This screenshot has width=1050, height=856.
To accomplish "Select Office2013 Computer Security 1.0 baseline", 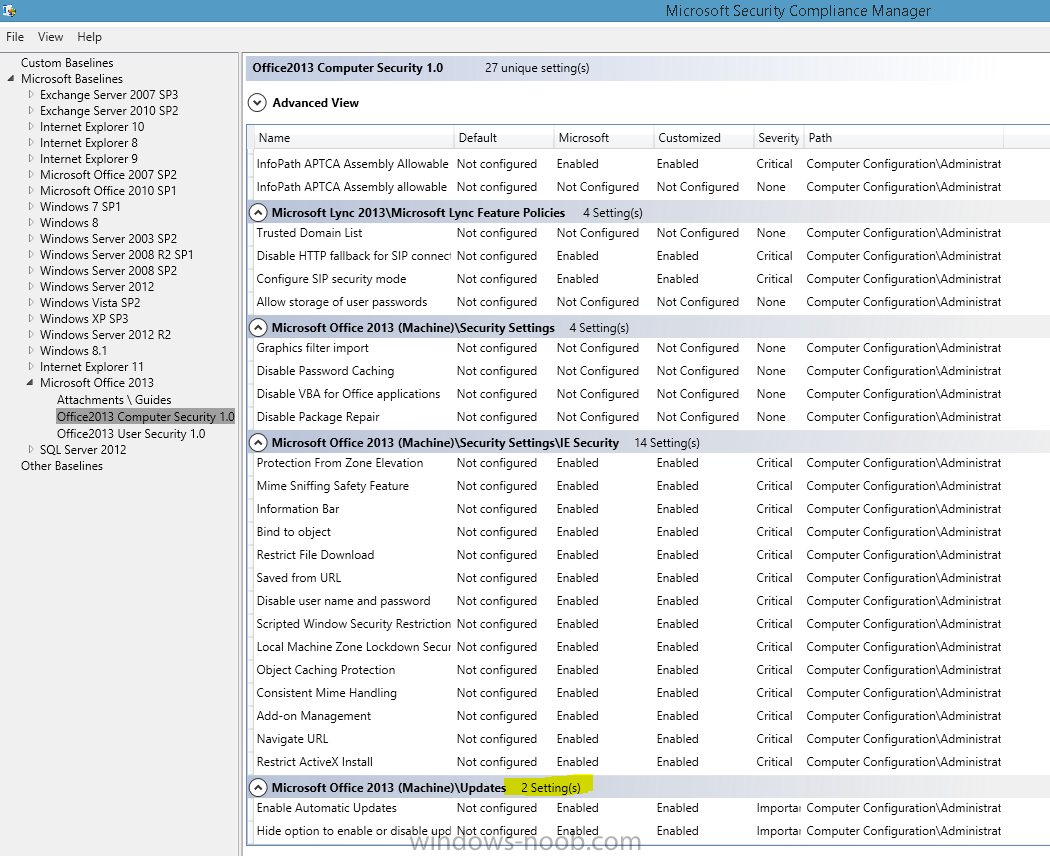I will (145, 417).
